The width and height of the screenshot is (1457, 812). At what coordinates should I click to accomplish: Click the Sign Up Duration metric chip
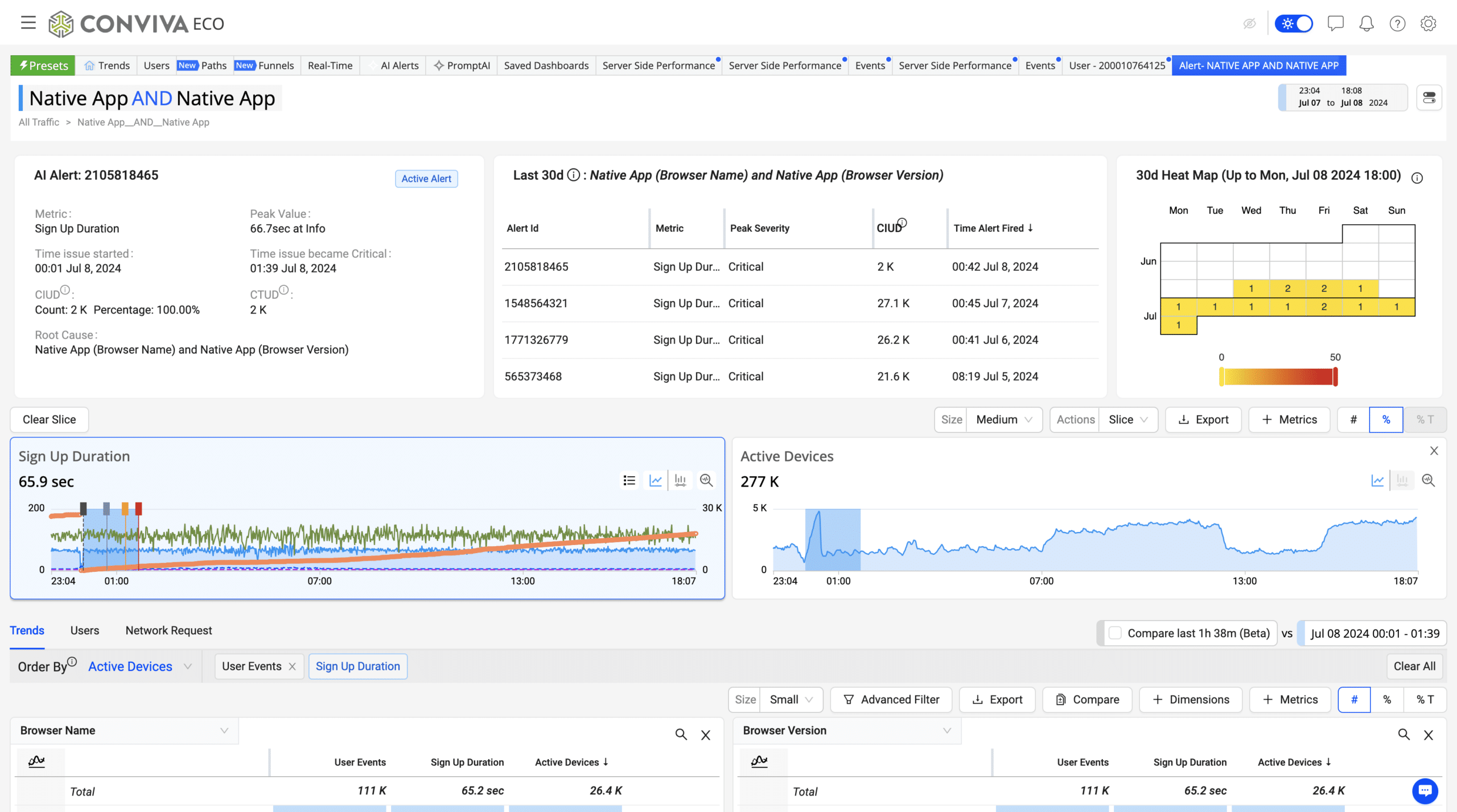(357, 666)
